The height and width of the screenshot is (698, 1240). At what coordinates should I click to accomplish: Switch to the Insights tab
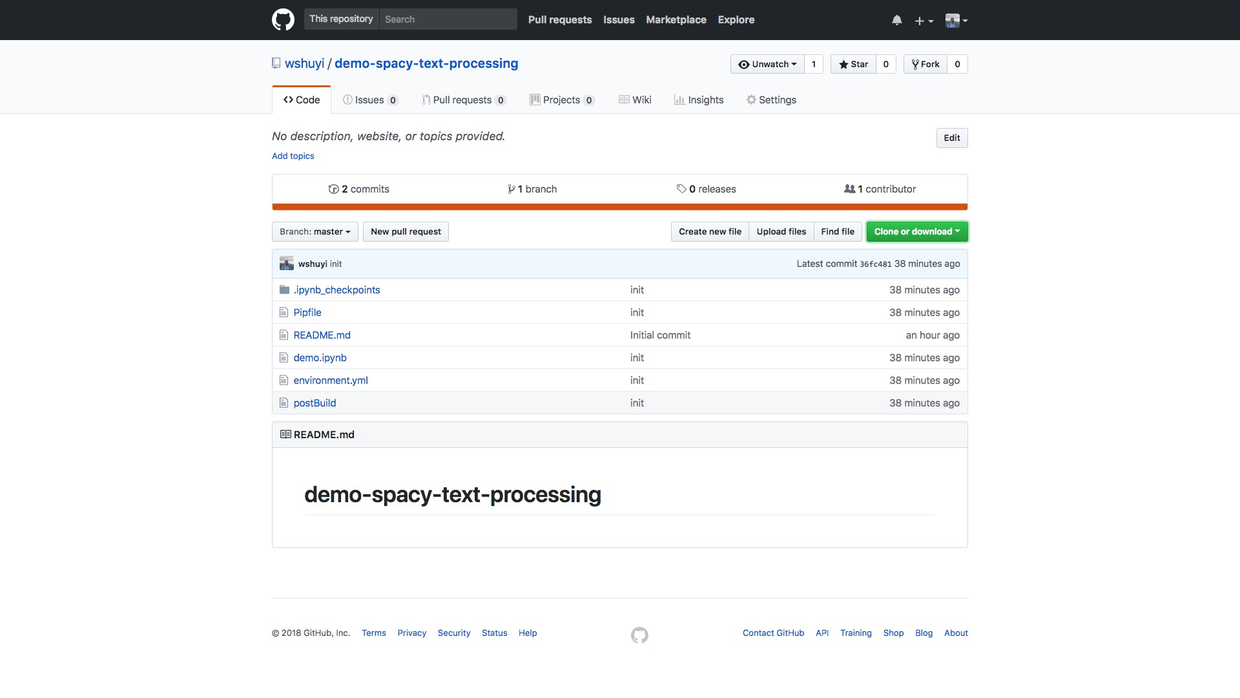(x=698, y=100)
